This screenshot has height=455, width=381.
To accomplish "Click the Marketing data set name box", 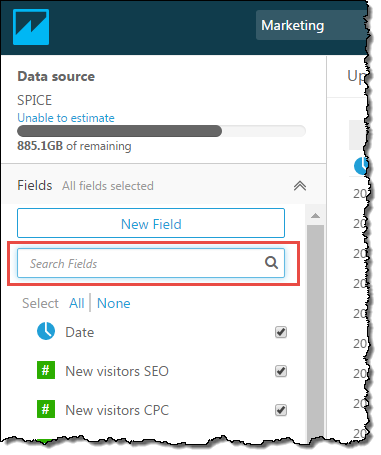I will click(311, 25).
